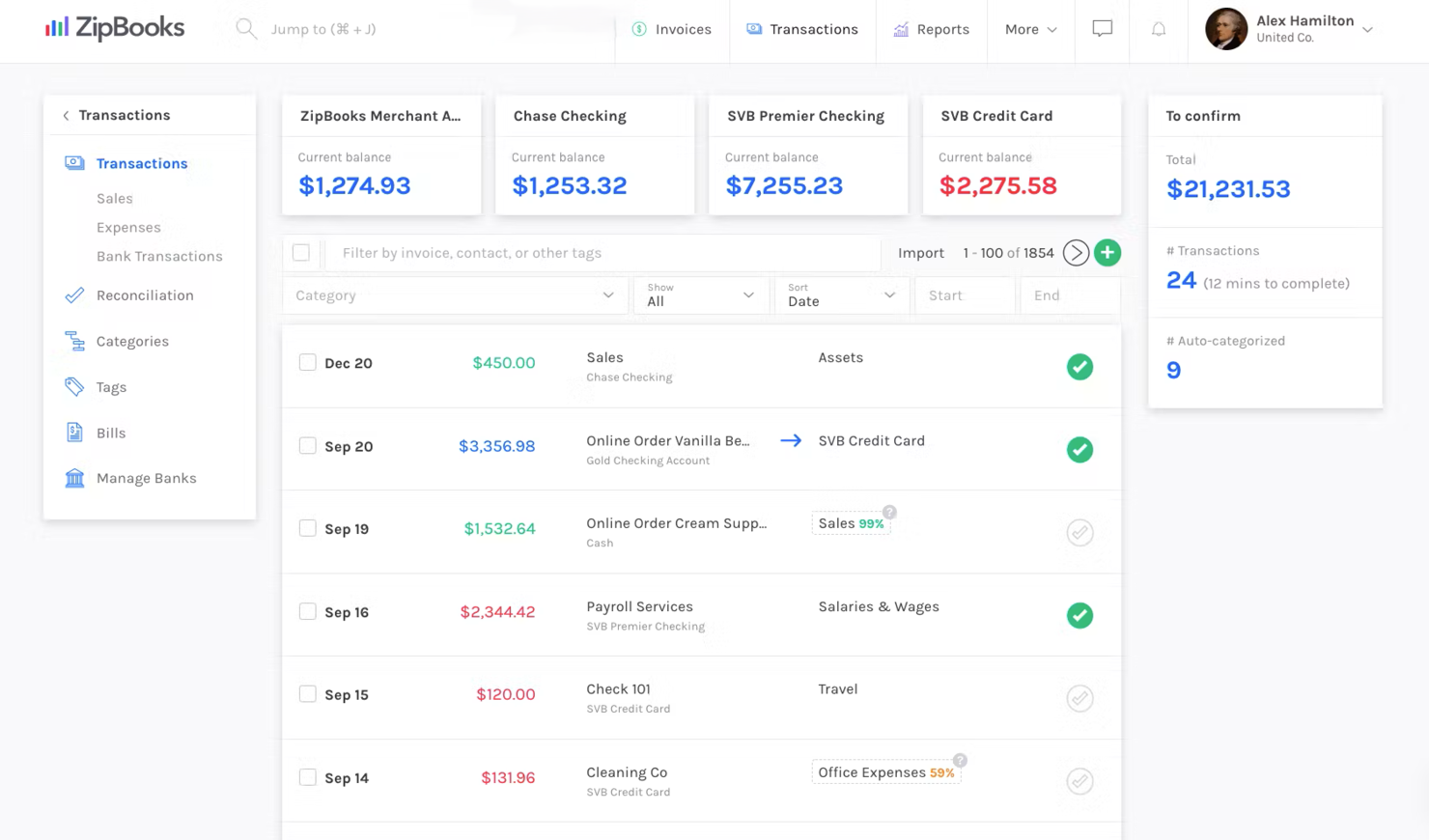
Task: Click the back chevron beside Transactions heading
Action: (x=66, y=116)
